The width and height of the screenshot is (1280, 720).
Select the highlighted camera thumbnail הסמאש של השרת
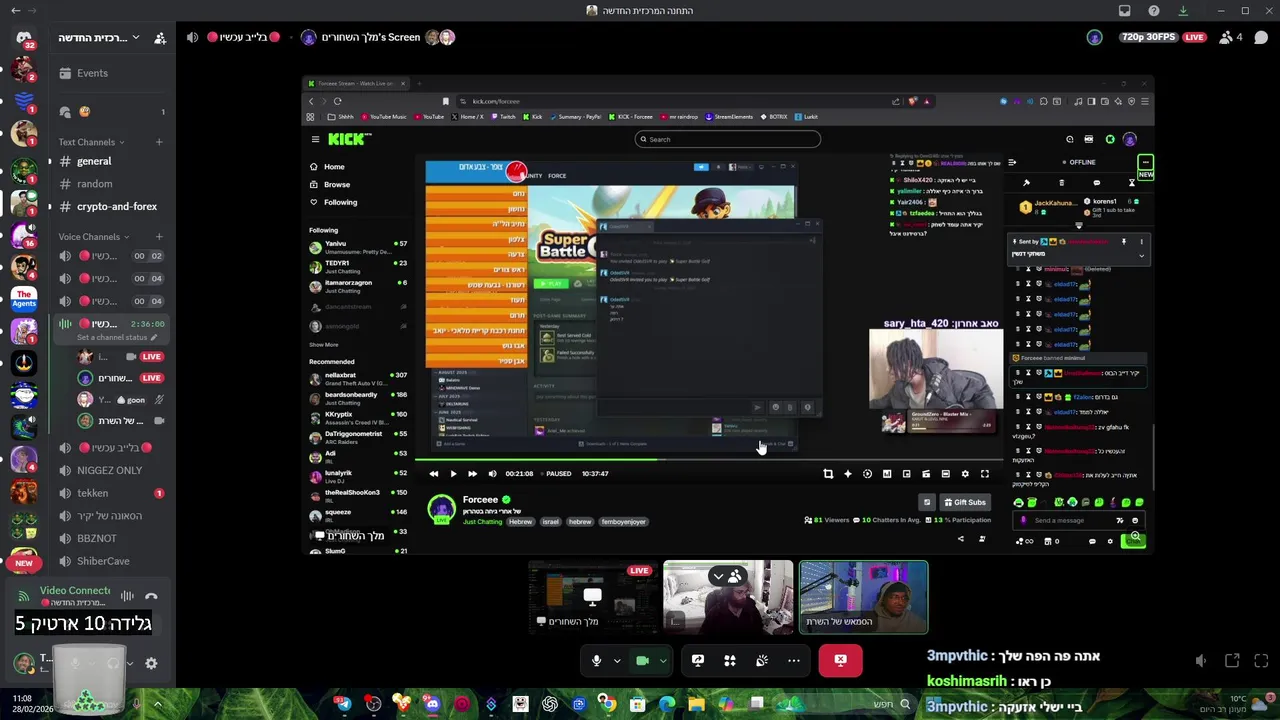(863, 598)
